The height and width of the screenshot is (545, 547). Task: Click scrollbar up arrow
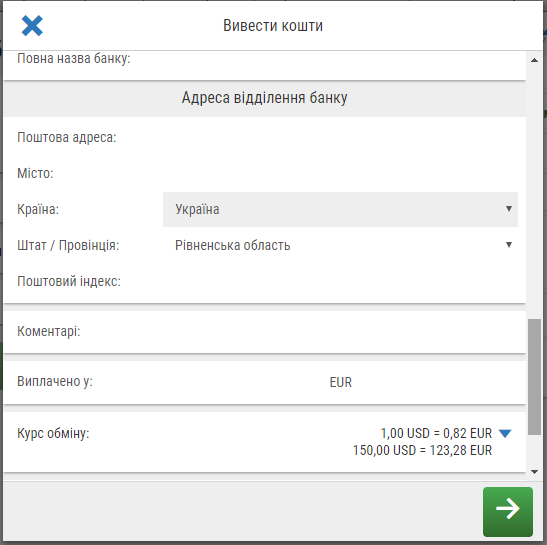pyautogui.click(x=534, y=60)
